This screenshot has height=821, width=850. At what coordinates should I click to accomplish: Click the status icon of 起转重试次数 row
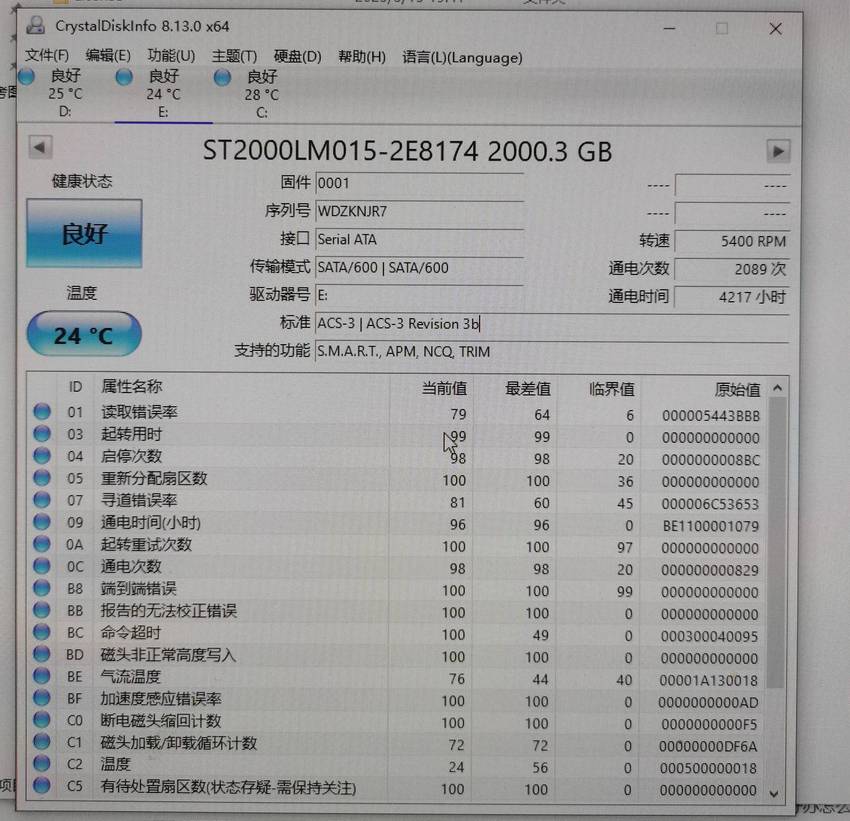42,544
